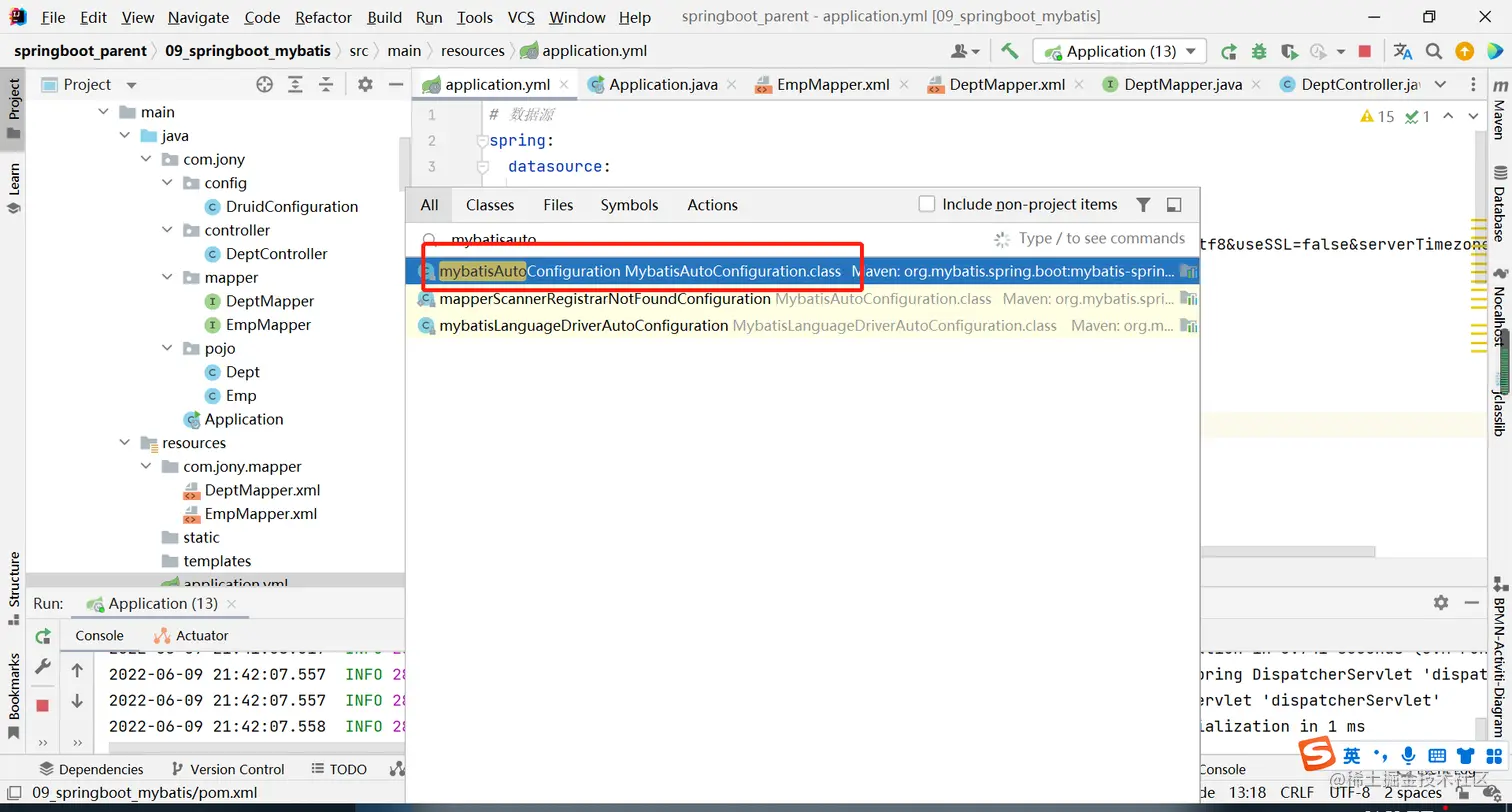The height and width of the screenshot is (812, 1512).
Task: Select the mybatisLanguageDriverAutoConfiguration search result
Action: 802,326
